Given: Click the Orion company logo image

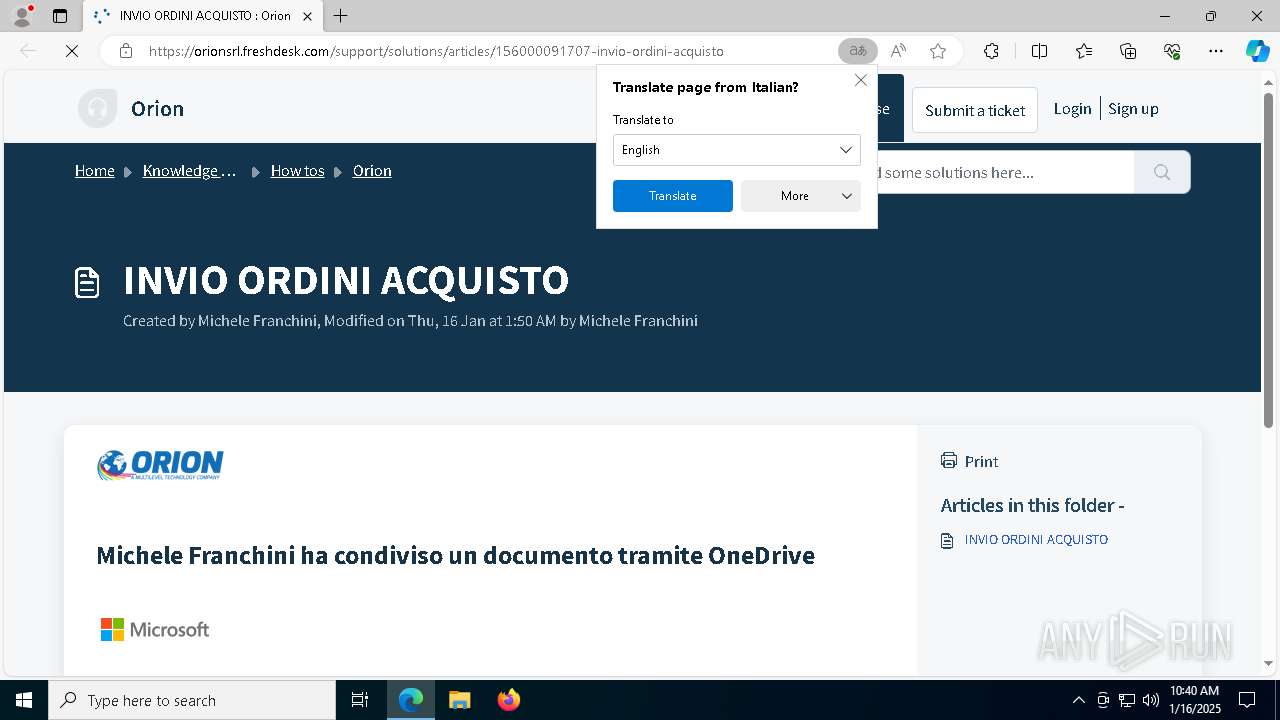Looking at the screenshot, I should click(x=160, y=465).
